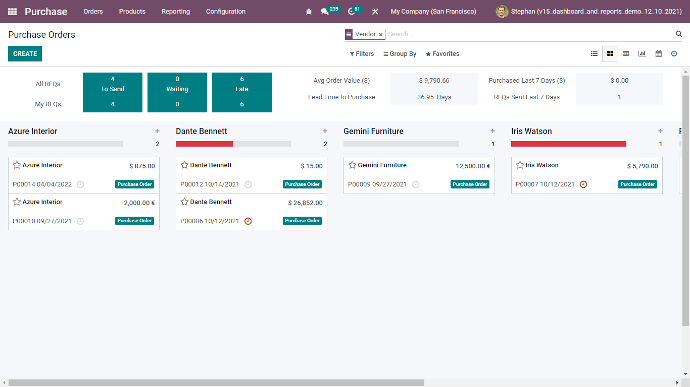Open Gemini Furniture order P00009 card

419,175
